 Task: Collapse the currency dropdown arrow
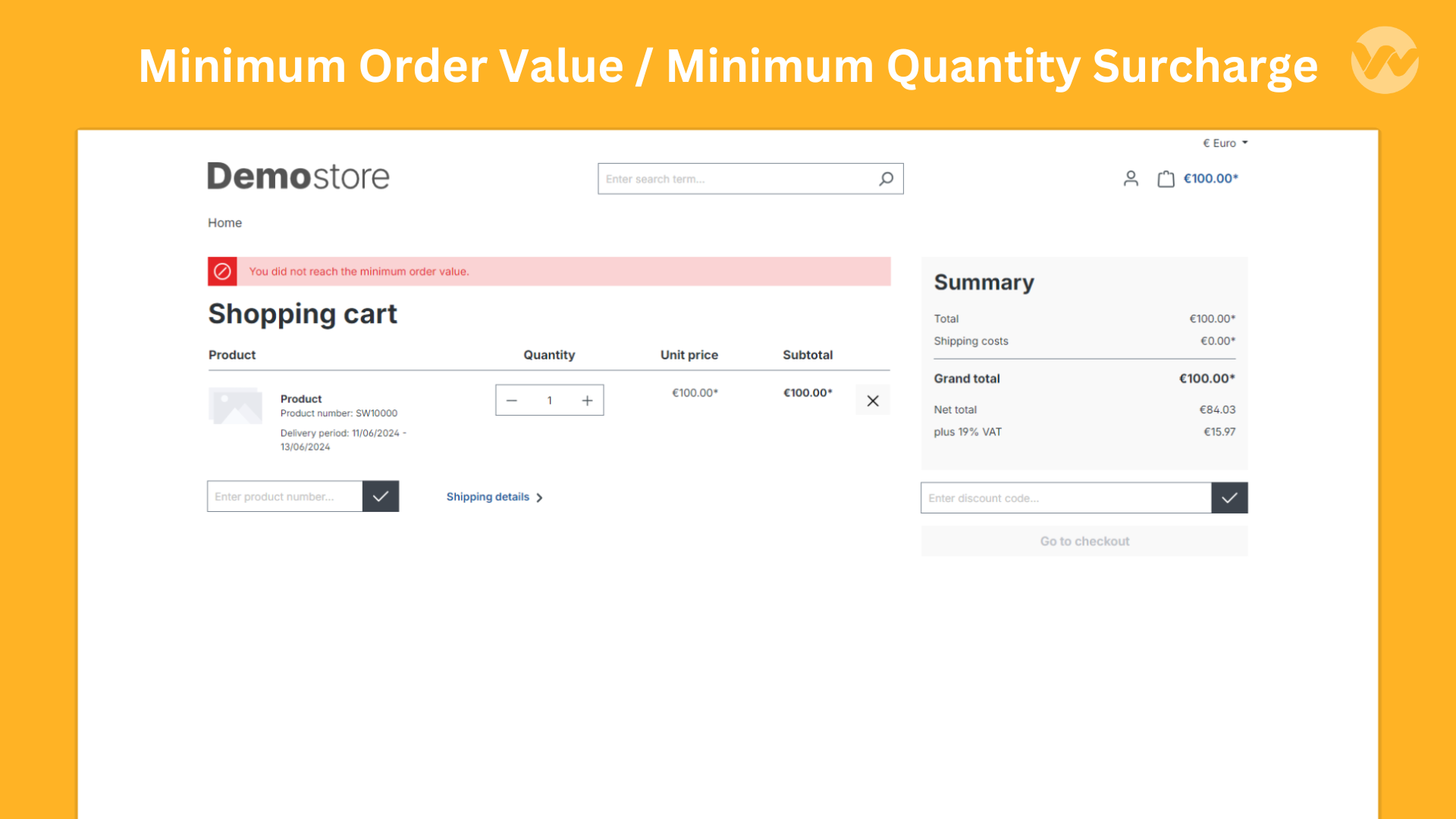(1246, 143)
